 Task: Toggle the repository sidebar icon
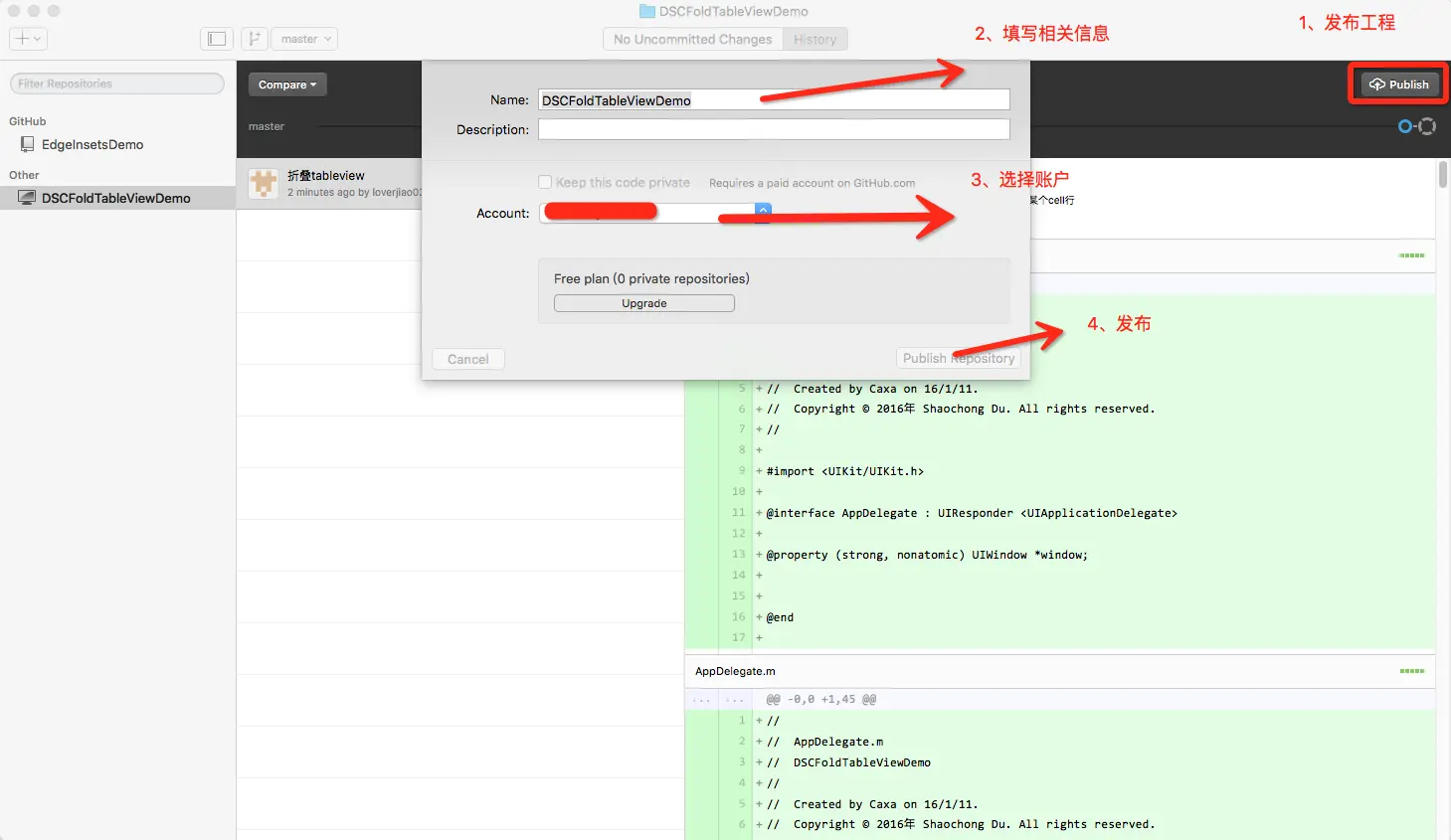[x=217, y=39]
